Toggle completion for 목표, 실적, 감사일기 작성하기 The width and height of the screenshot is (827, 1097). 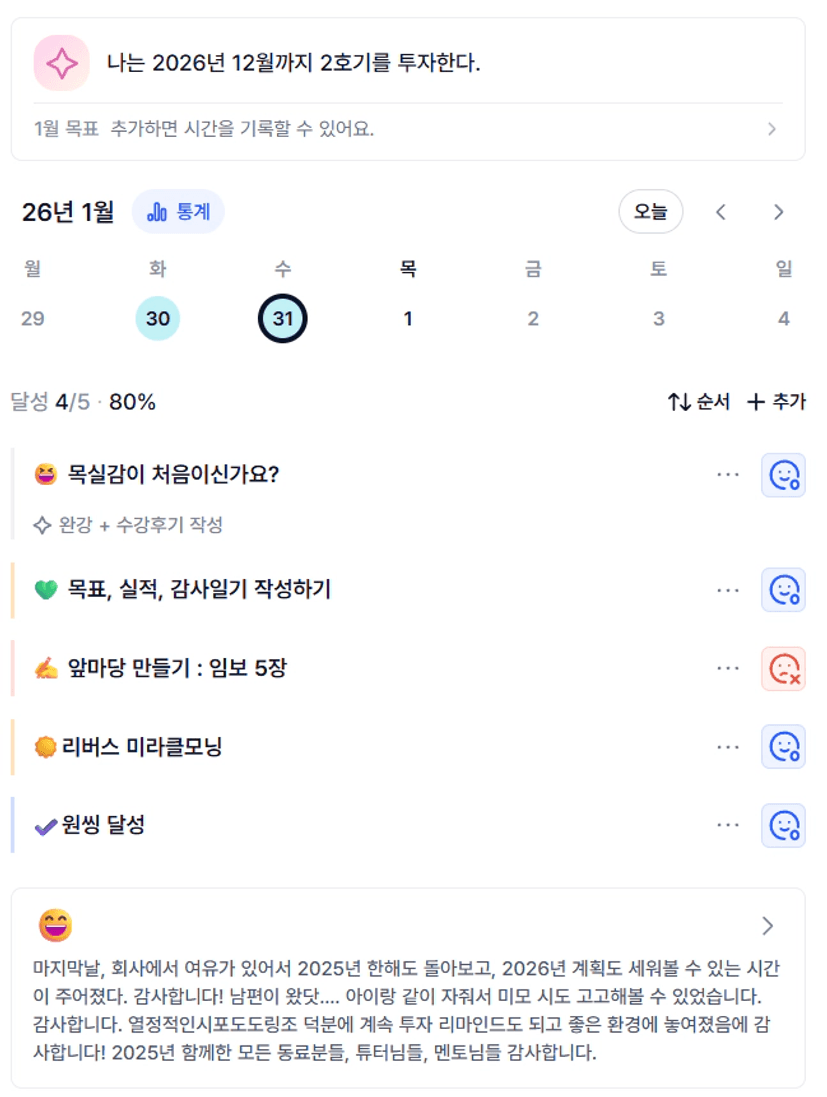[x=783, y=590]
